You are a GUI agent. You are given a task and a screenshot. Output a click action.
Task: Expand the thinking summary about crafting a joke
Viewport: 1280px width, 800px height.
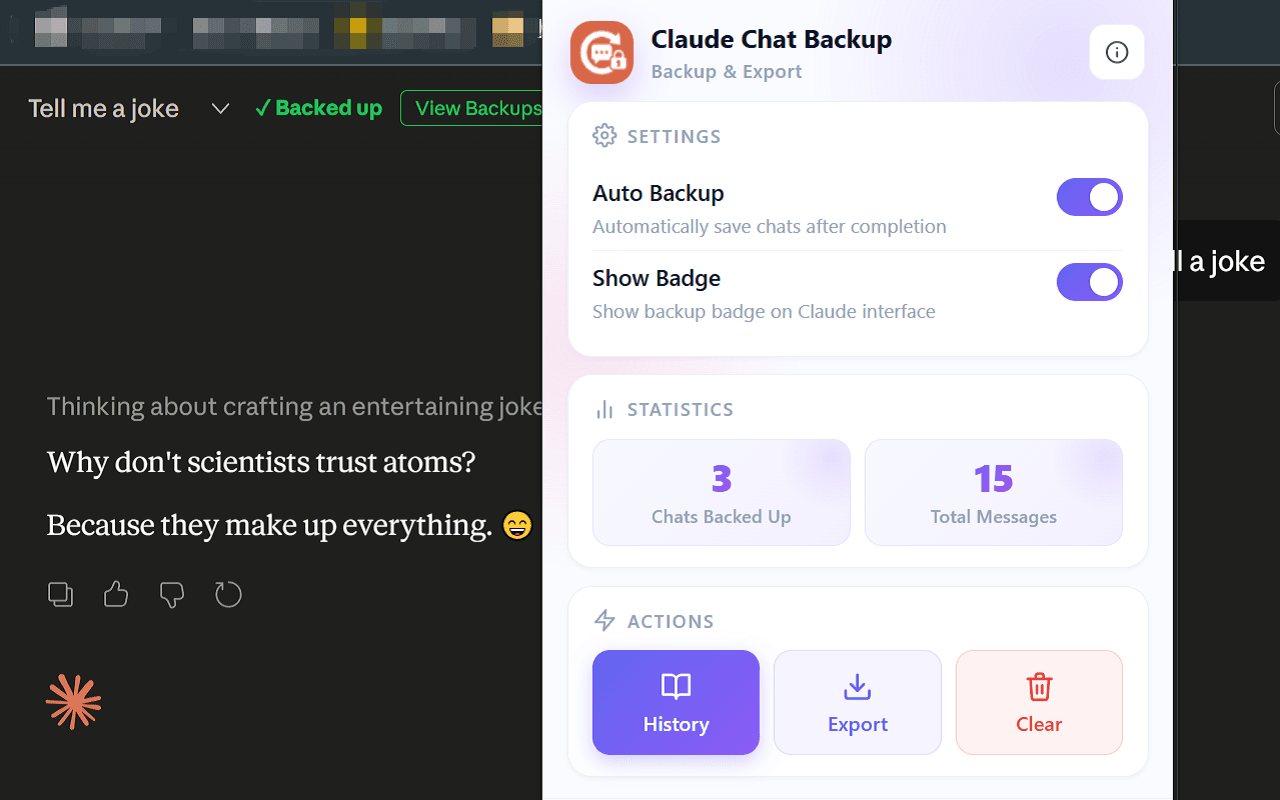pyautogui.click(x=295, y=406)
